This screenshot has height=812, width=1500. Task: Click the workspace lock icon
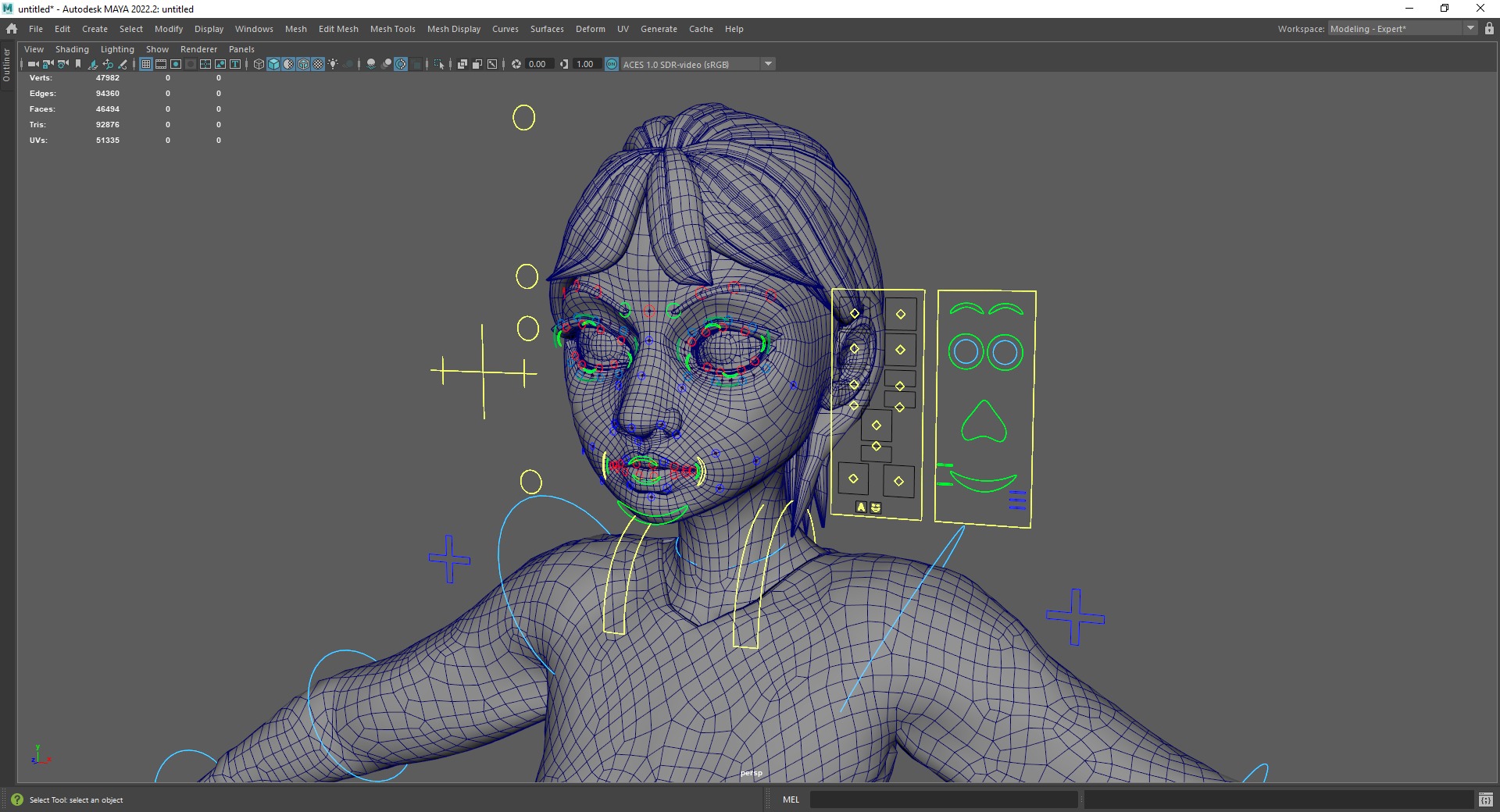(1489, 29)
